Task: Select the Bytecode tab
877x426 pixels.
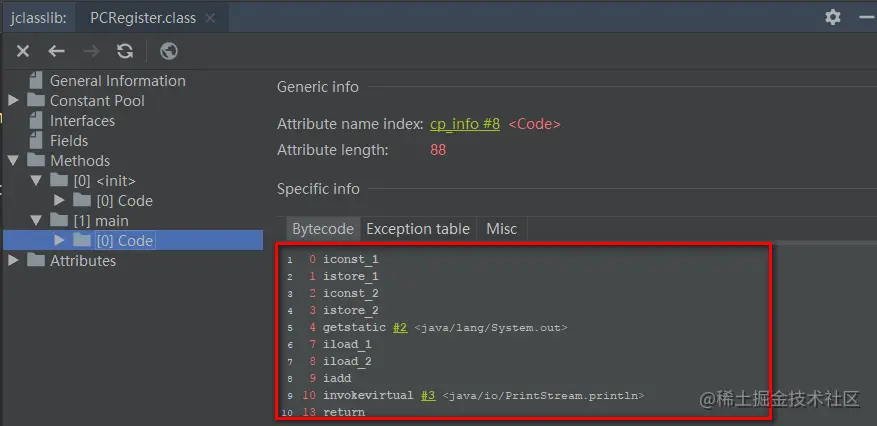Action: (x=322, y=229)
